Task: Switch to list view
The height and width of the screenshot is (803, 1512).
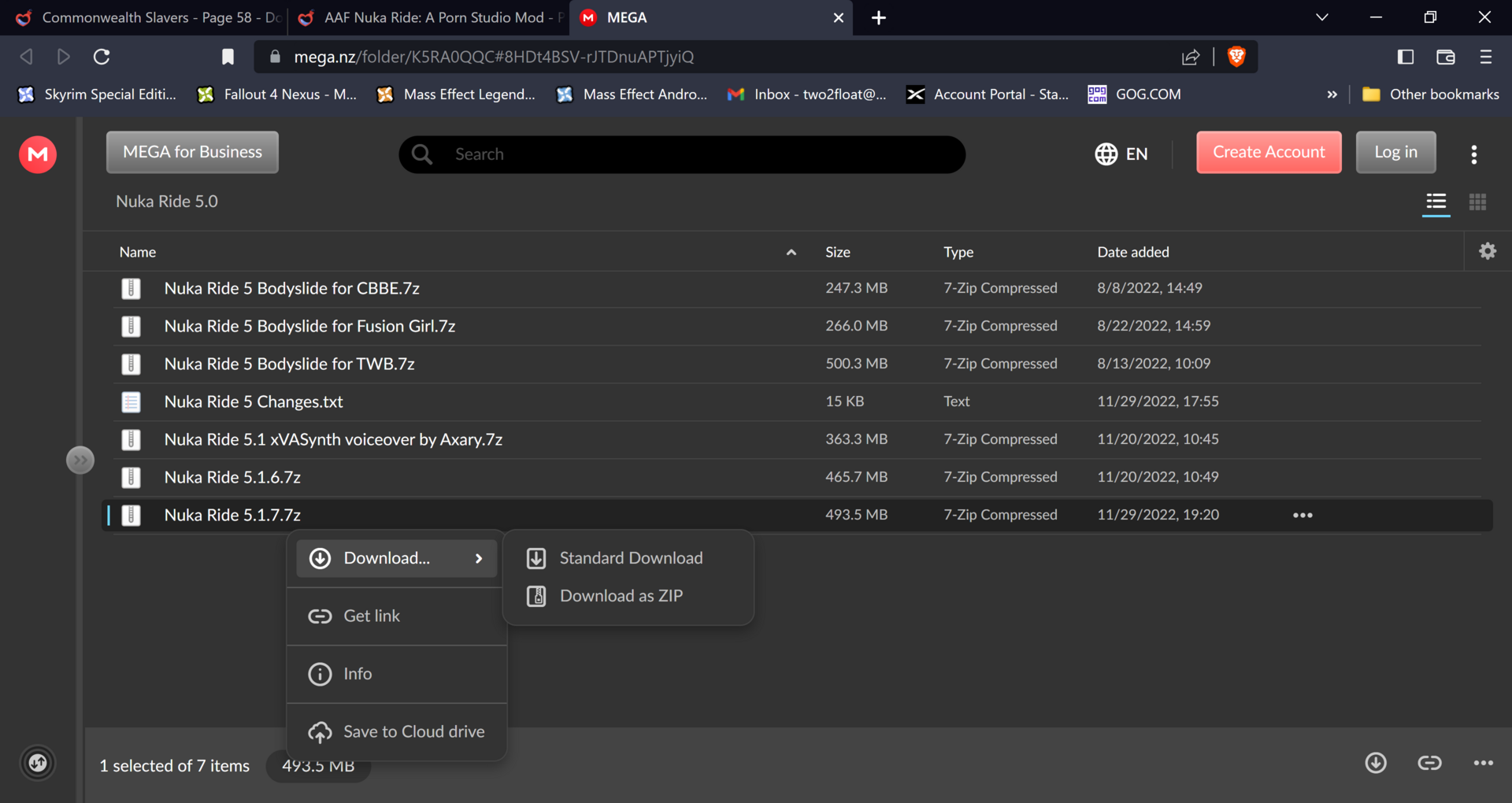Action: click(x=1436, y=202)
